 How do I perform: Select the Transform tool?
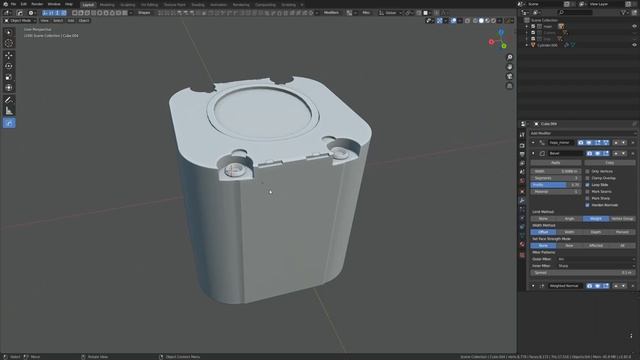[9, 88]
